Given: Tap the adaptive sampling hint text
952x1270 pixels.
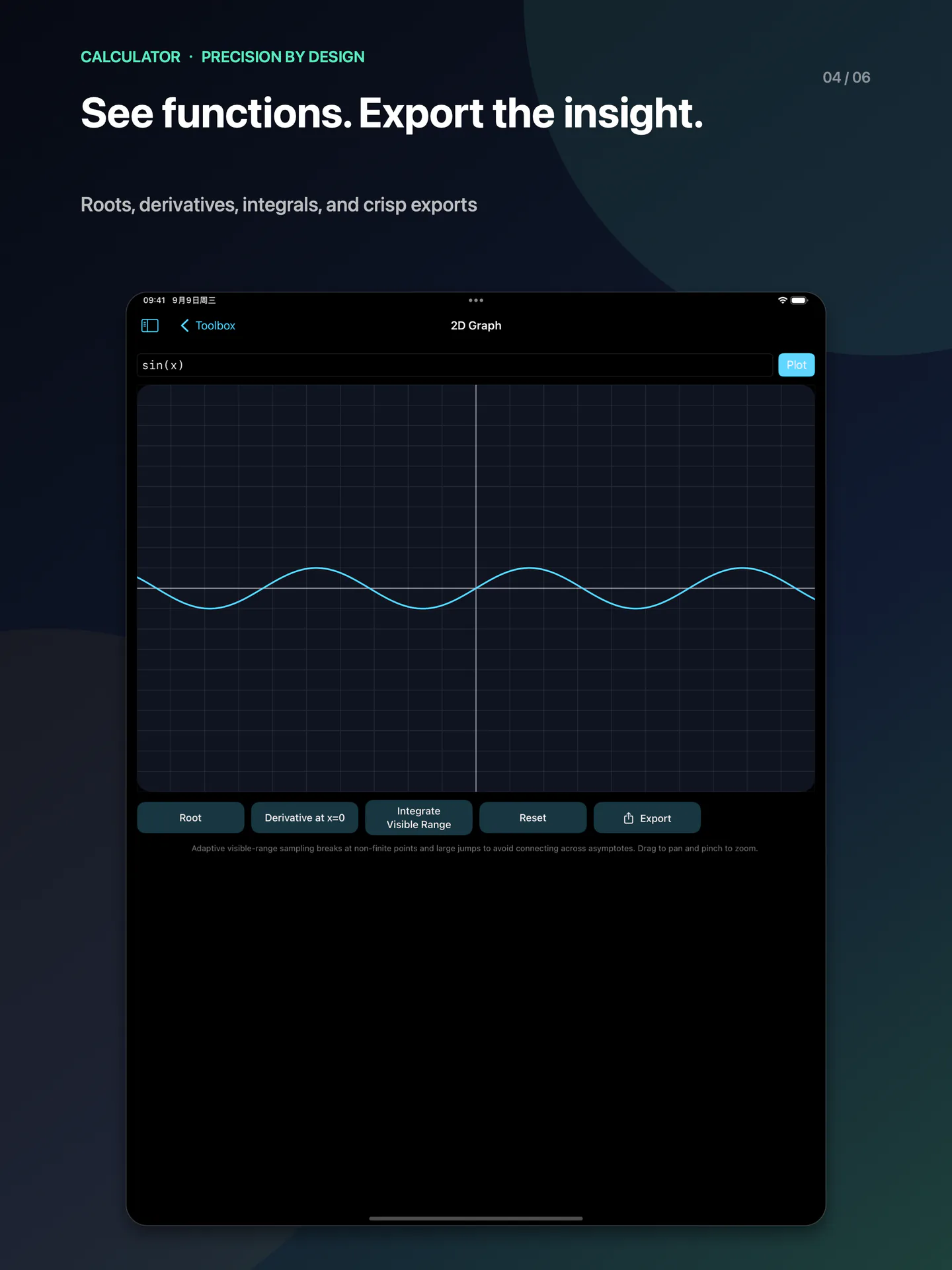Looking at the screenshot, I should tap(475, 848).
